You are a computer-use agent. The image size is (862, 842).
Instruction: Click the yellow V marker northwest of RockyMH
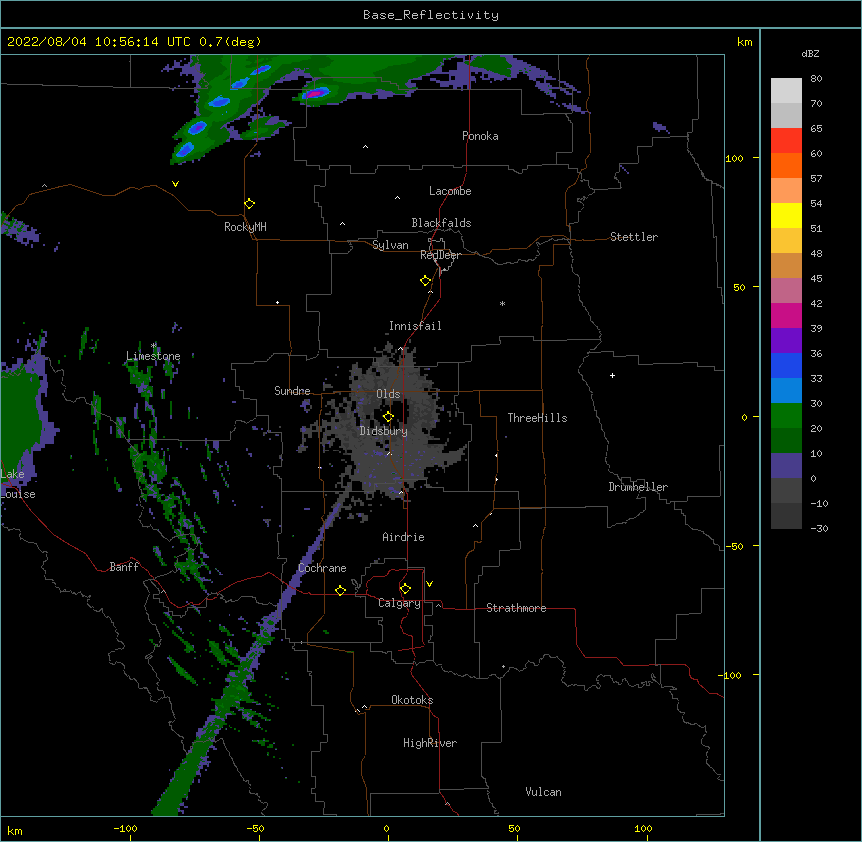(x=175, y=184)
